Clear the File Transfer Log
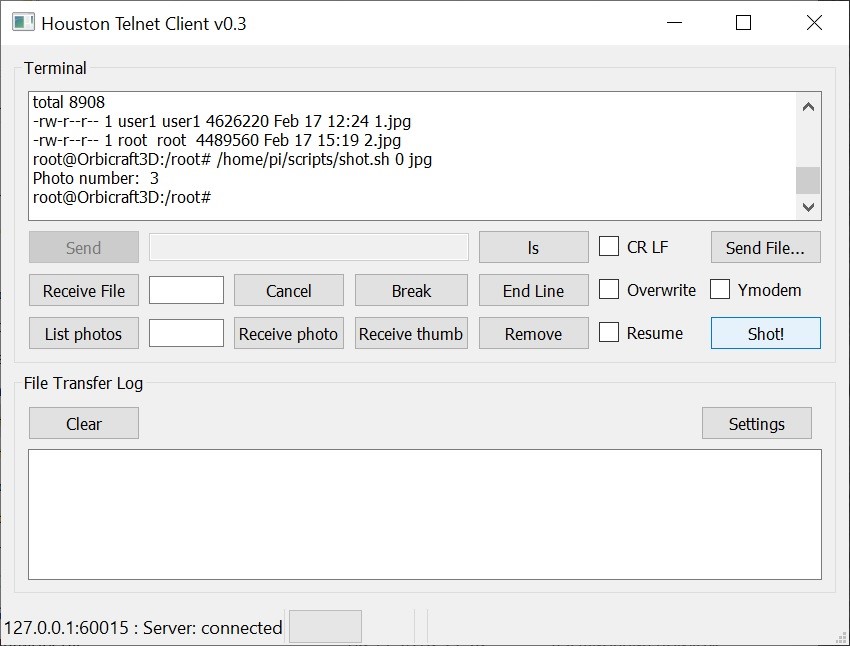Image resolution: width=850 pixels, height=648 pixels. pyautogui.click(x=84, y=424)
